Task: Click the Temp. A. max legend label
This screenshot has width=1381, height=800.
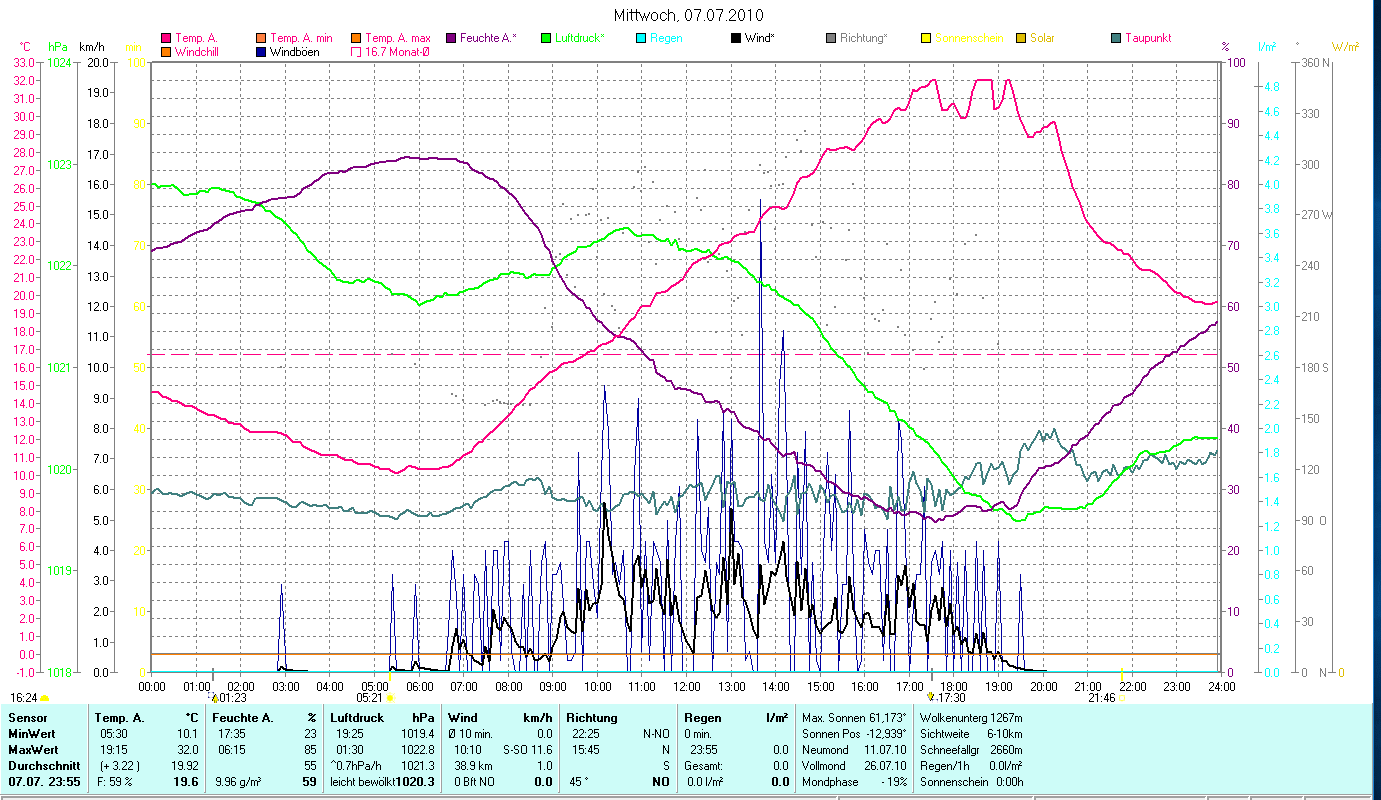Action: (397, 38)
